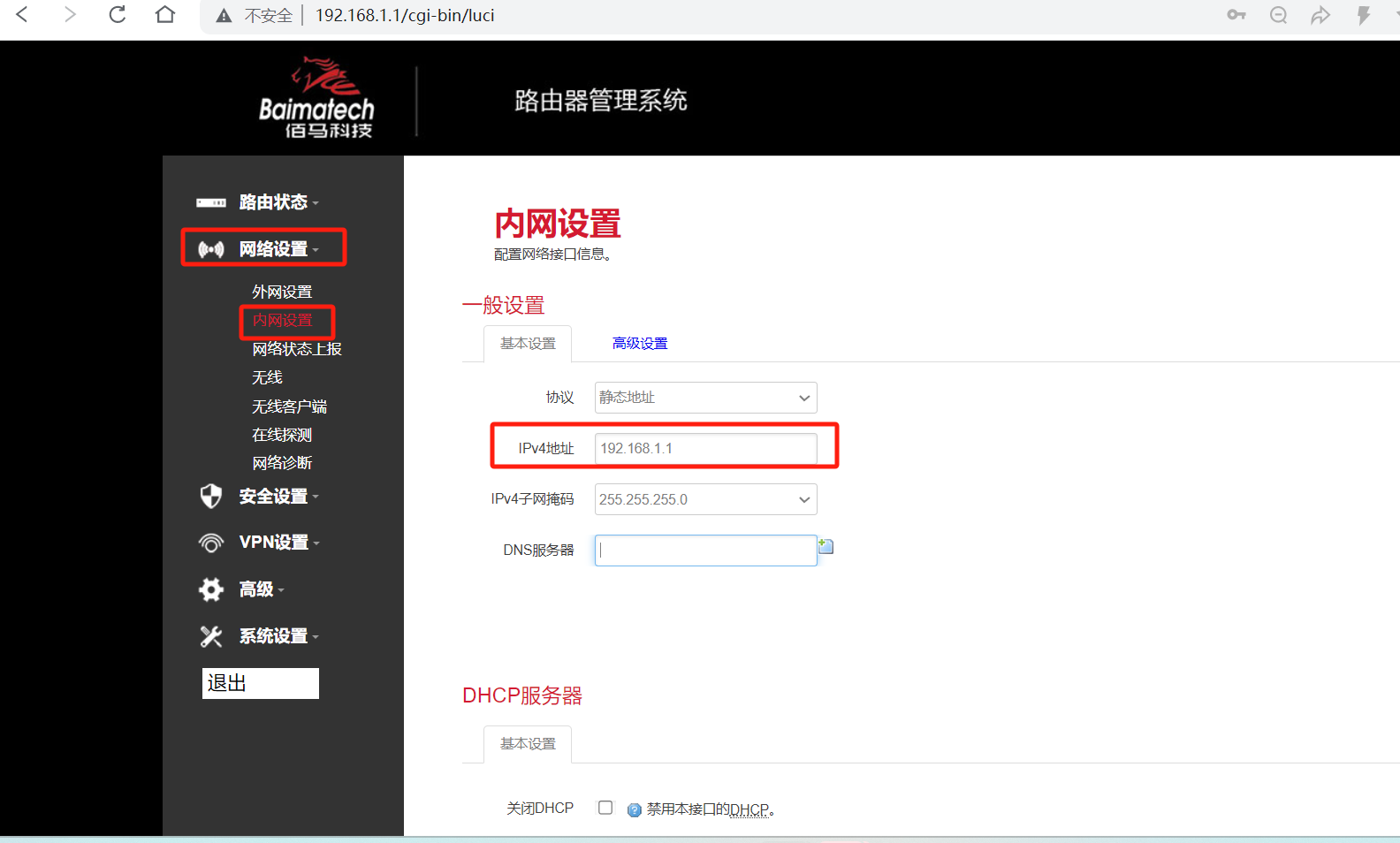Click the zoom magnifier icon in address bar

(1278, 15)
